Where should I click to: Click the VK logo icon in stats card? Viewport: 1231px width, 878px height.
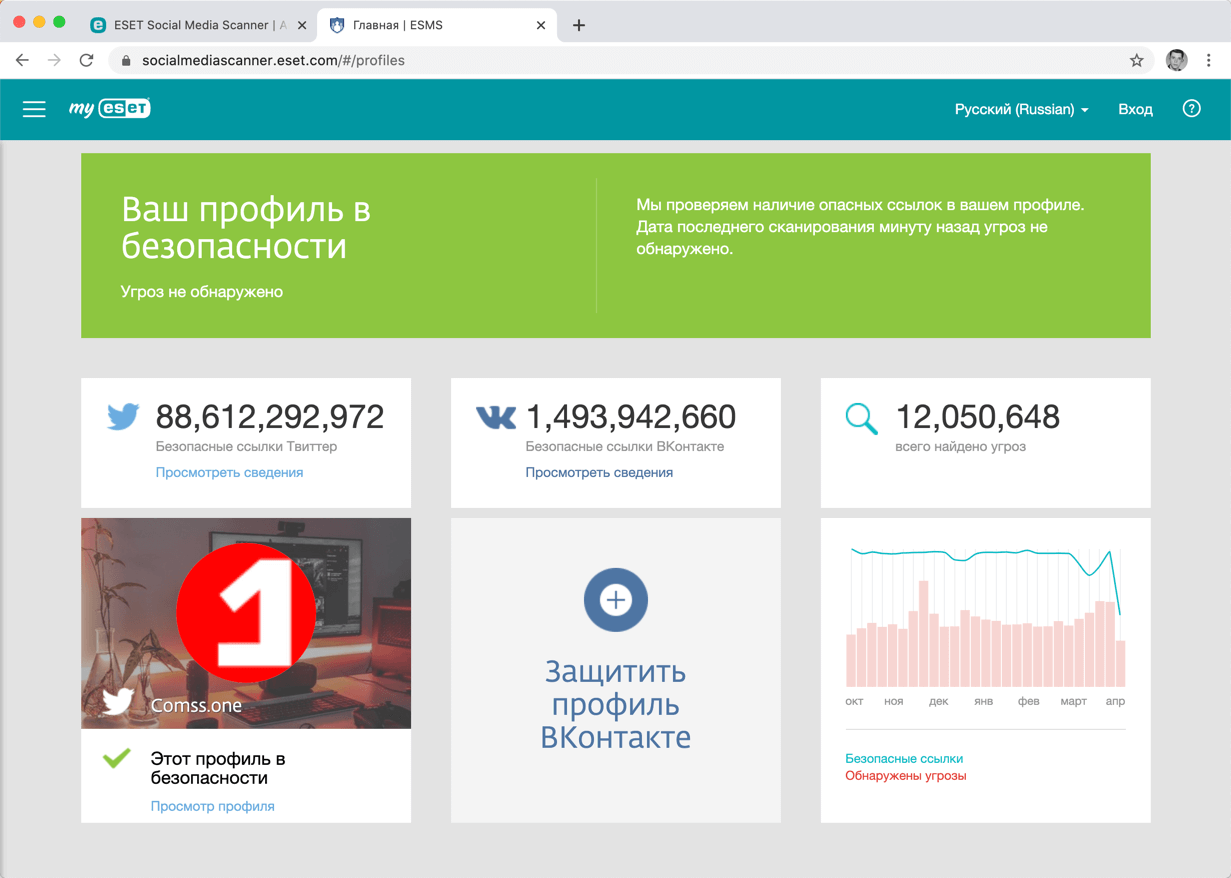495,417
